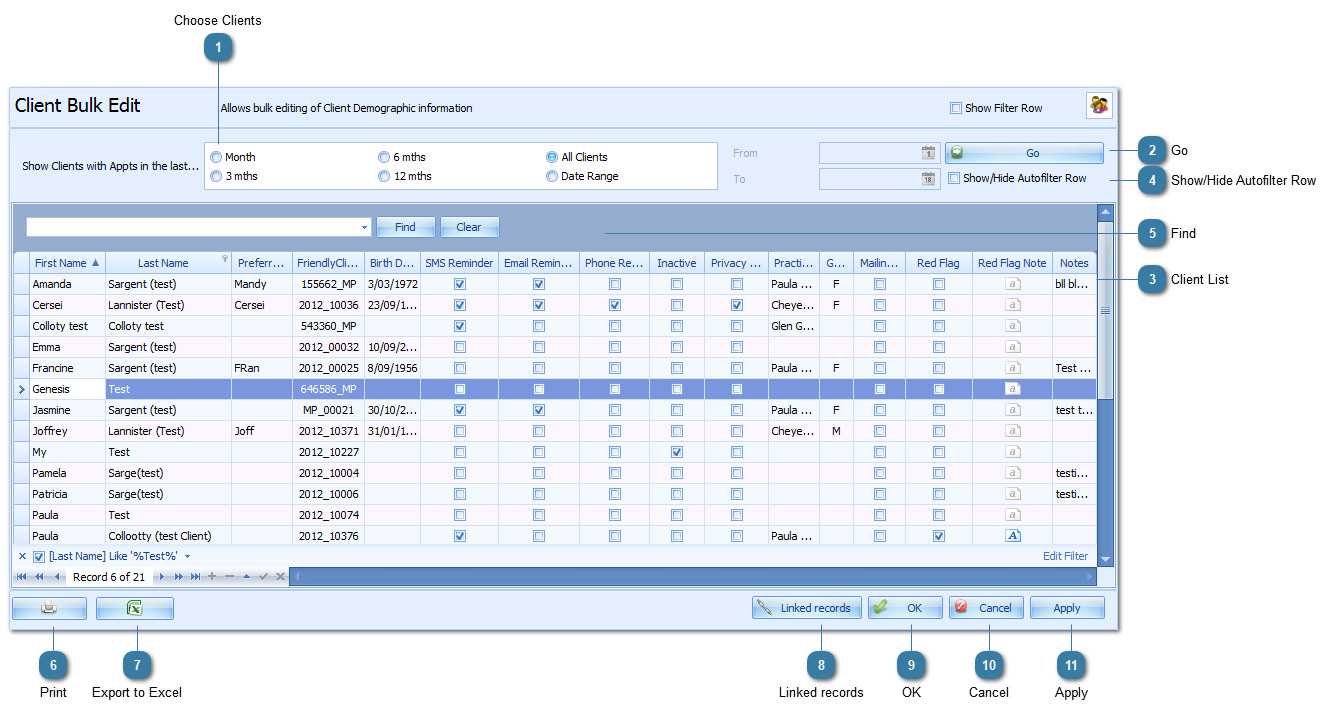Confirm changes with the OK button
Image resolution: width=1332 pixels, height=716 pixels.
(905, 608)
